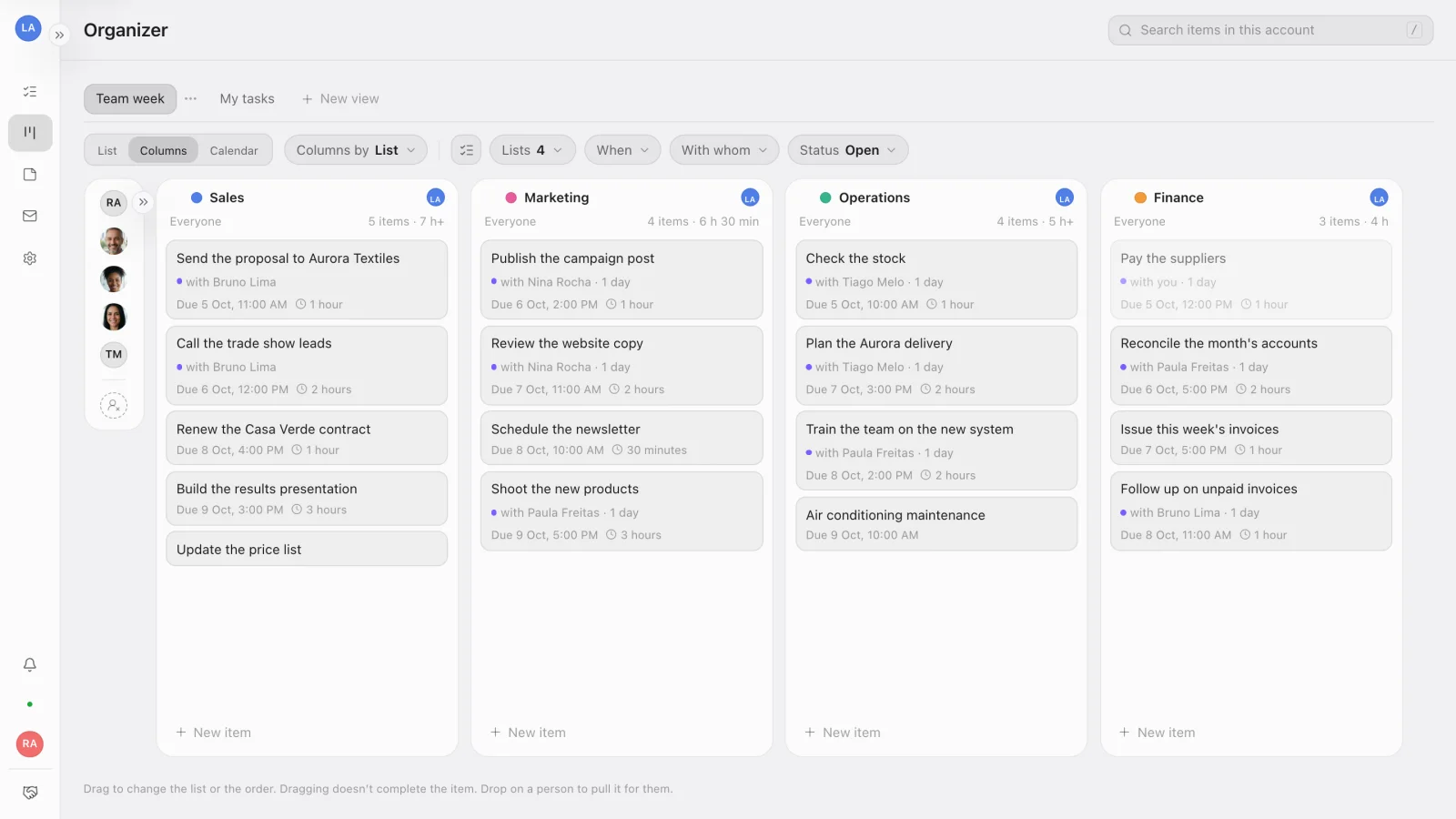Open the Lists 4 filter dropdown
Image resolution: width=1456 pixels, height=819 pixels.
tap(532, 150)
